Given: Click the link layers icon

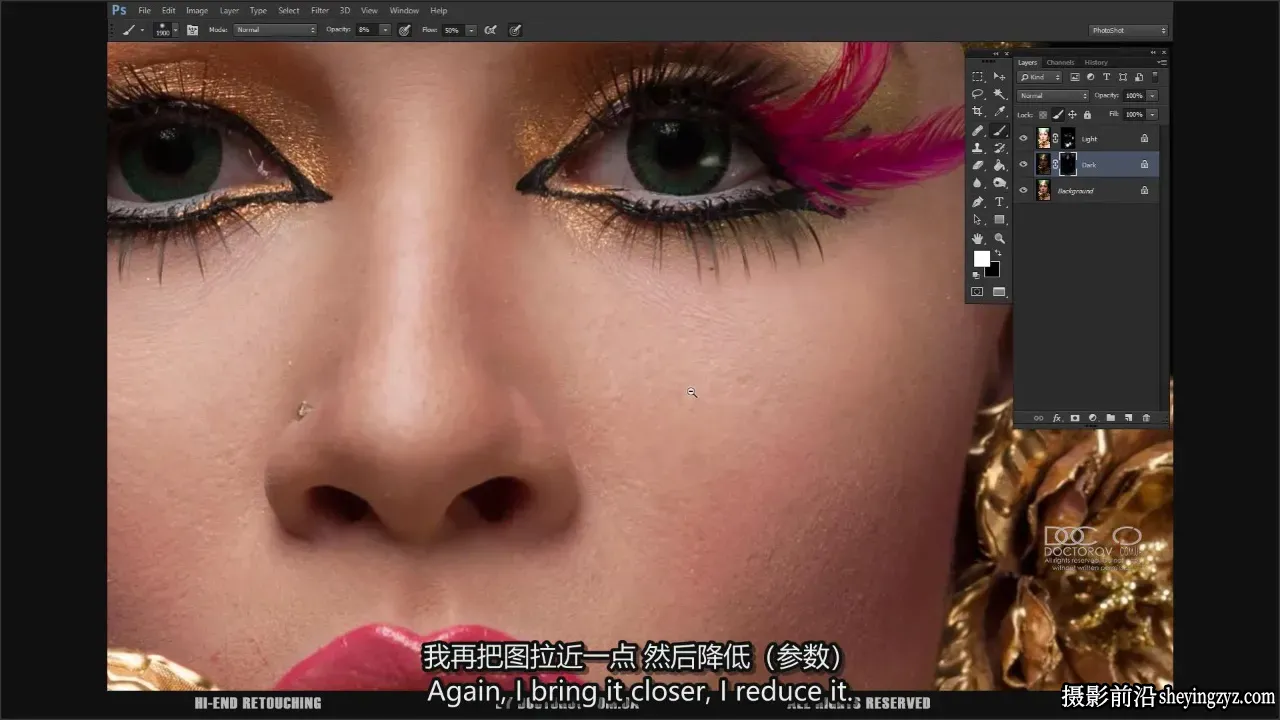Looking at the screenshot, I should tap(1038, 418).
